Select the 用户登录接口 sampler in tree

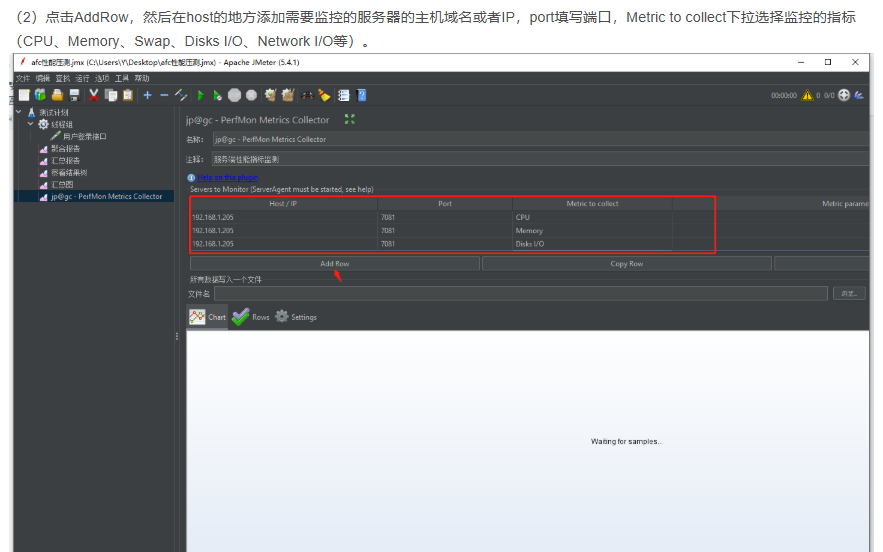tap(84, 136)
